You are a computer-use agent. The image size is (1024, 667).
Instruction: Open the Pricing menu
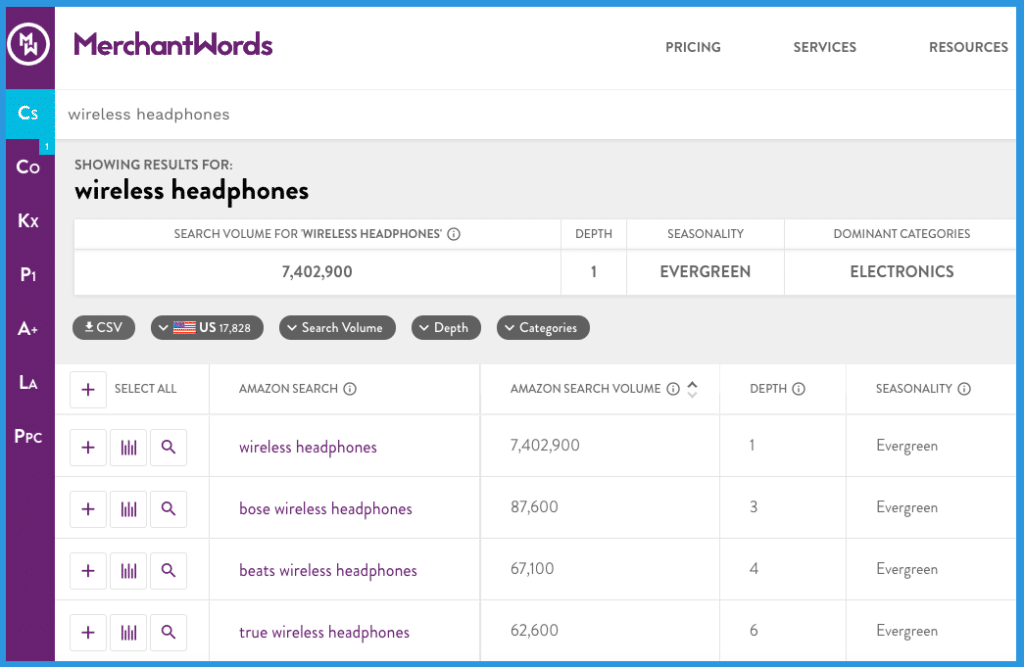tap(693, 47)
